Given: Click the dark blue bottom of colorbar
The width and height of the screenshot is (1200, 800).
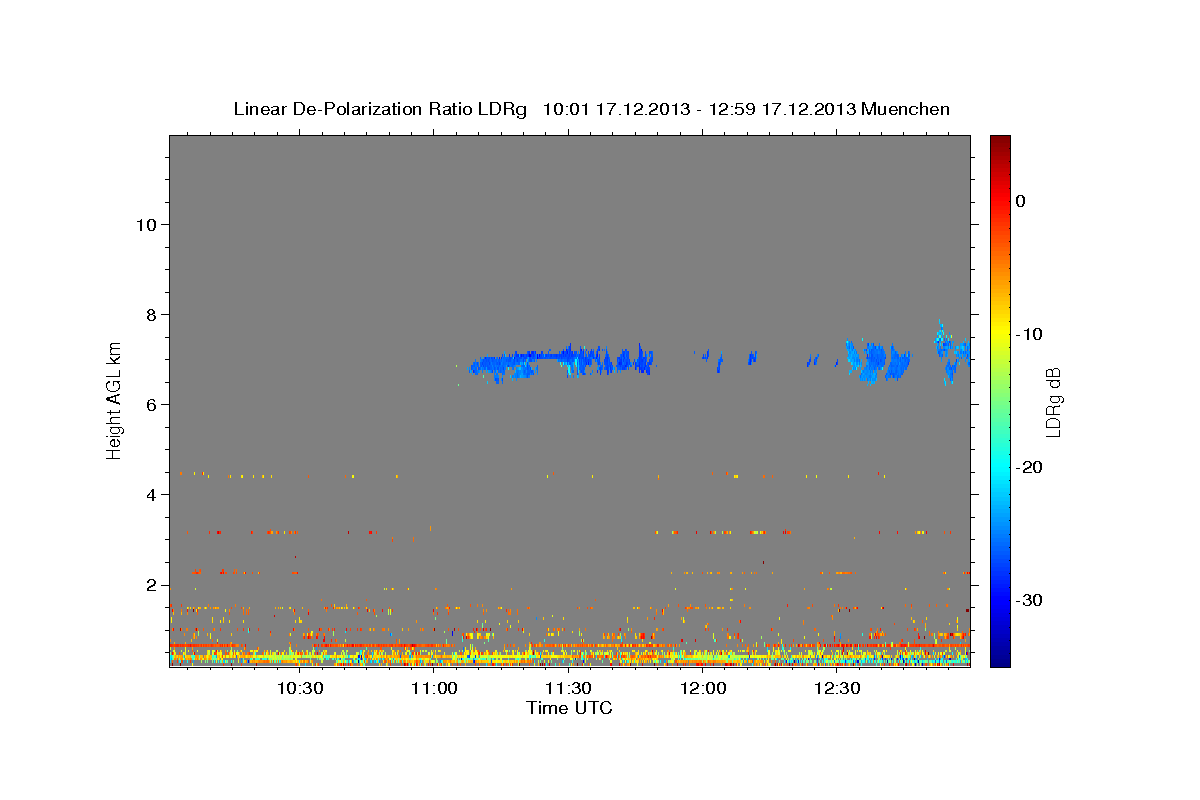Looking at the screenshot, I should coord(1000,658).
